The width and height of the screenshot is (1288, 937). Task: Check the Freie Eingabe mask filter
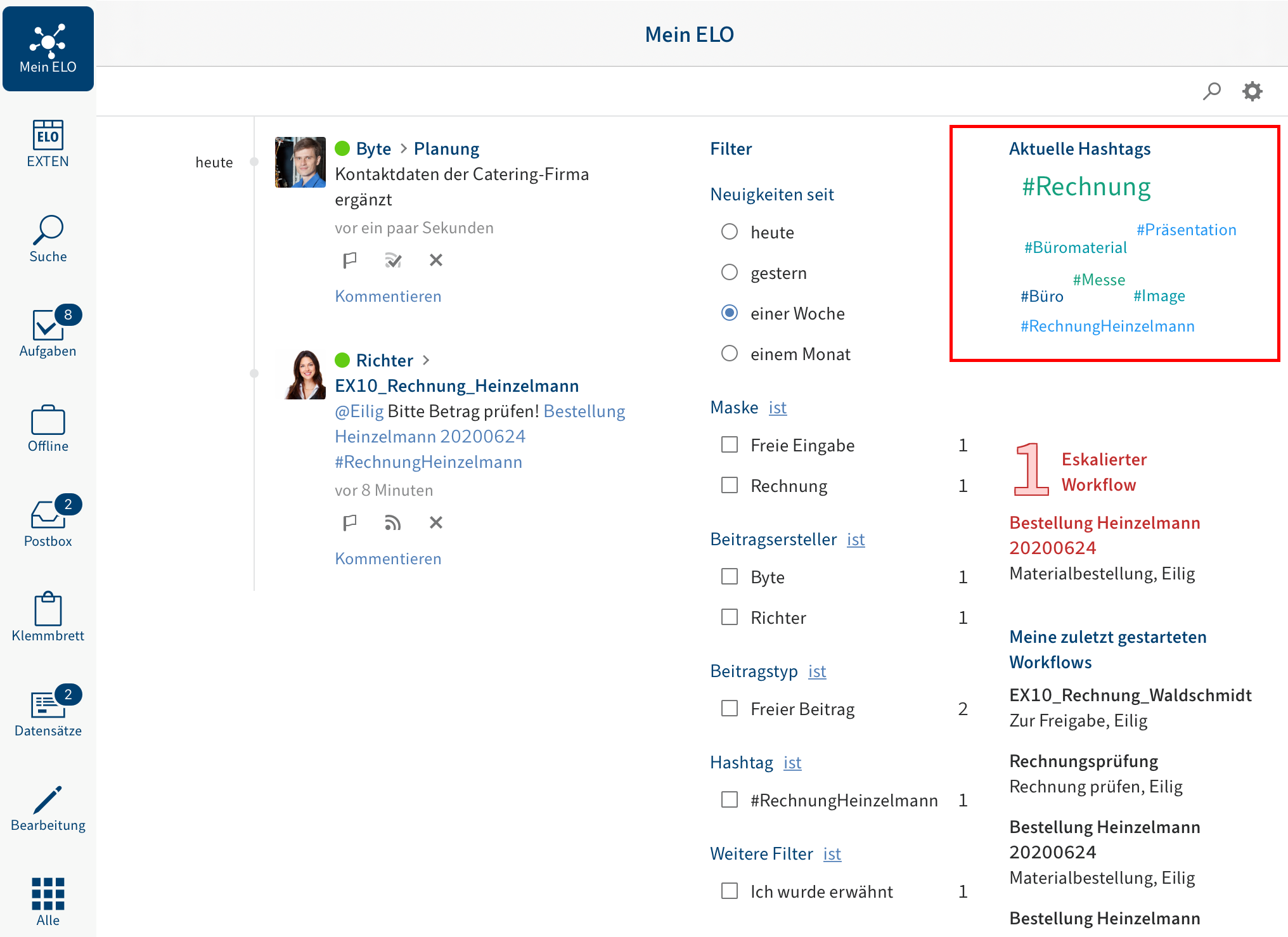point(730,445)
